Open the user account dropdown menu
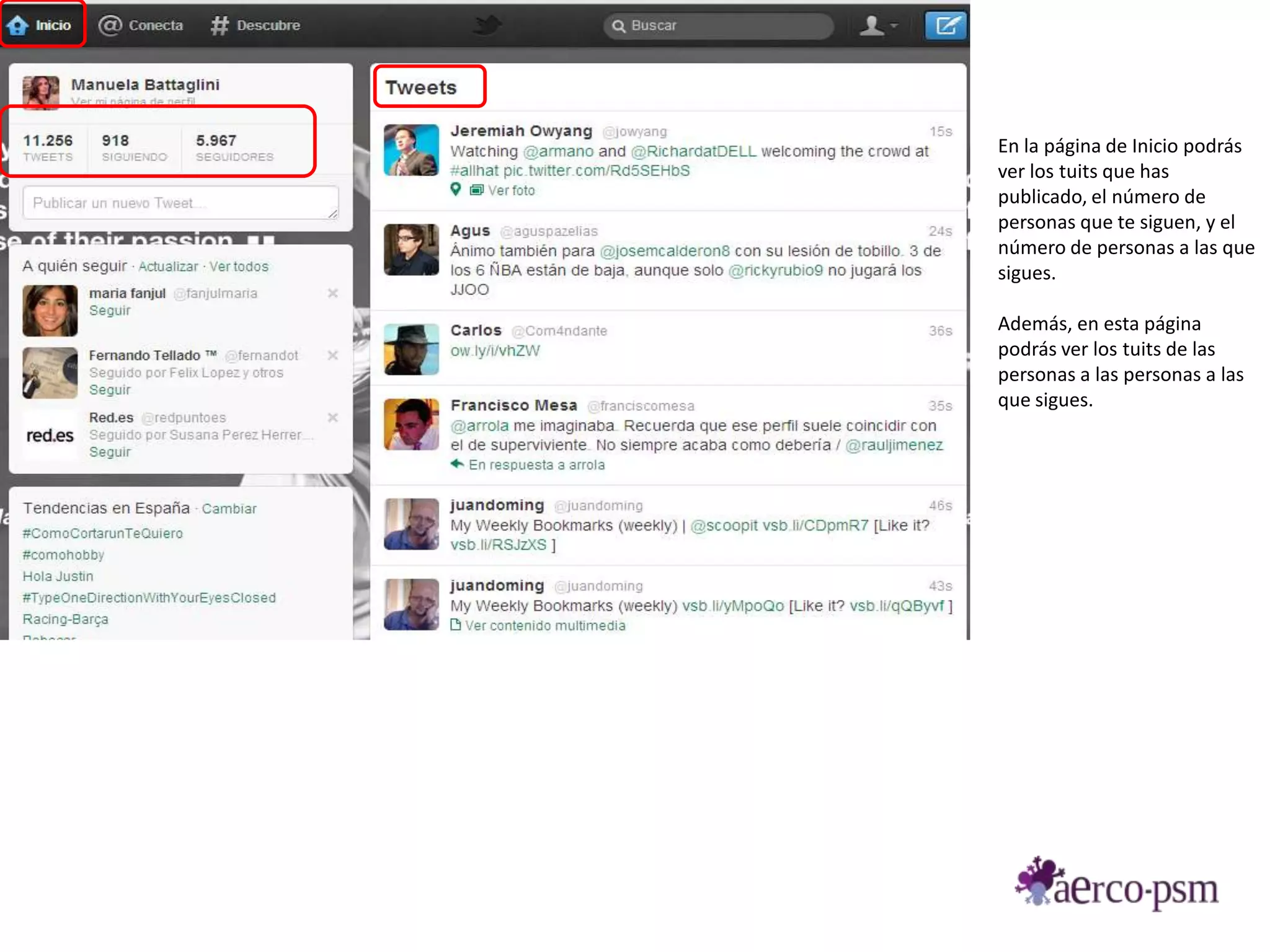The height and width of the screenshot is (952, 1270). click(877, 26)
